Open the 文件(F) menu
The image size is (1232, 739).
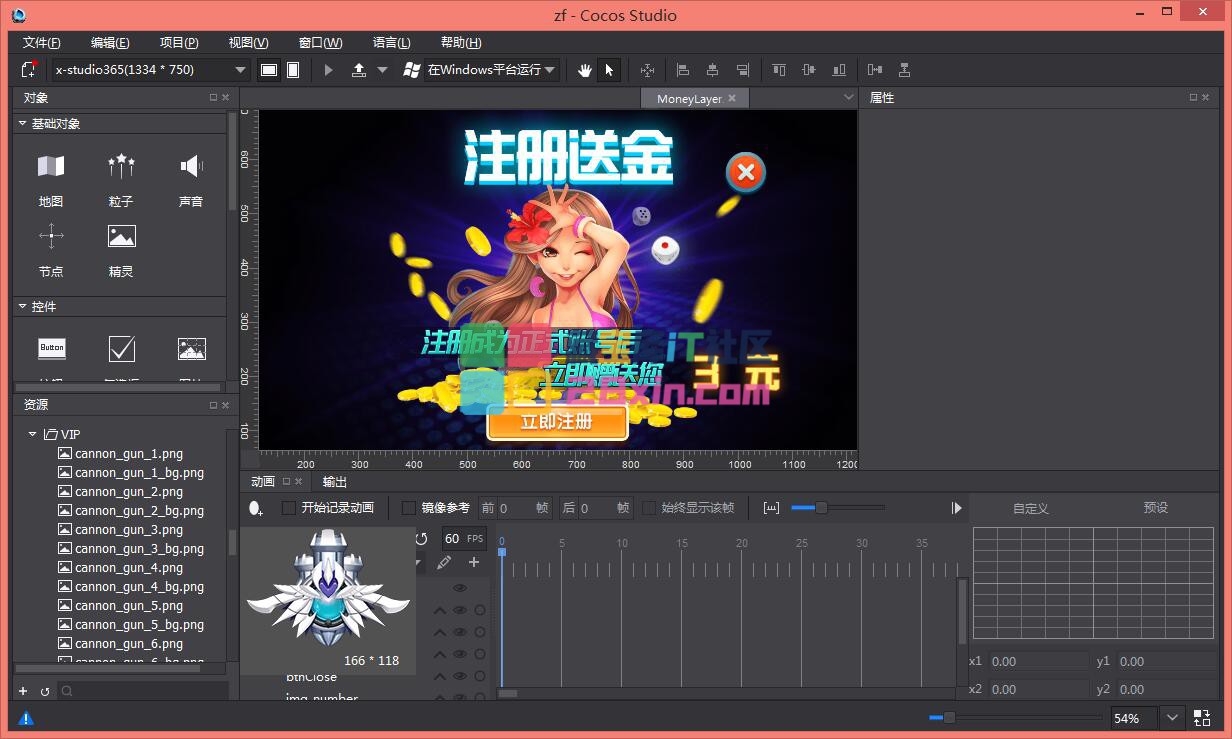tap(42, 43)
